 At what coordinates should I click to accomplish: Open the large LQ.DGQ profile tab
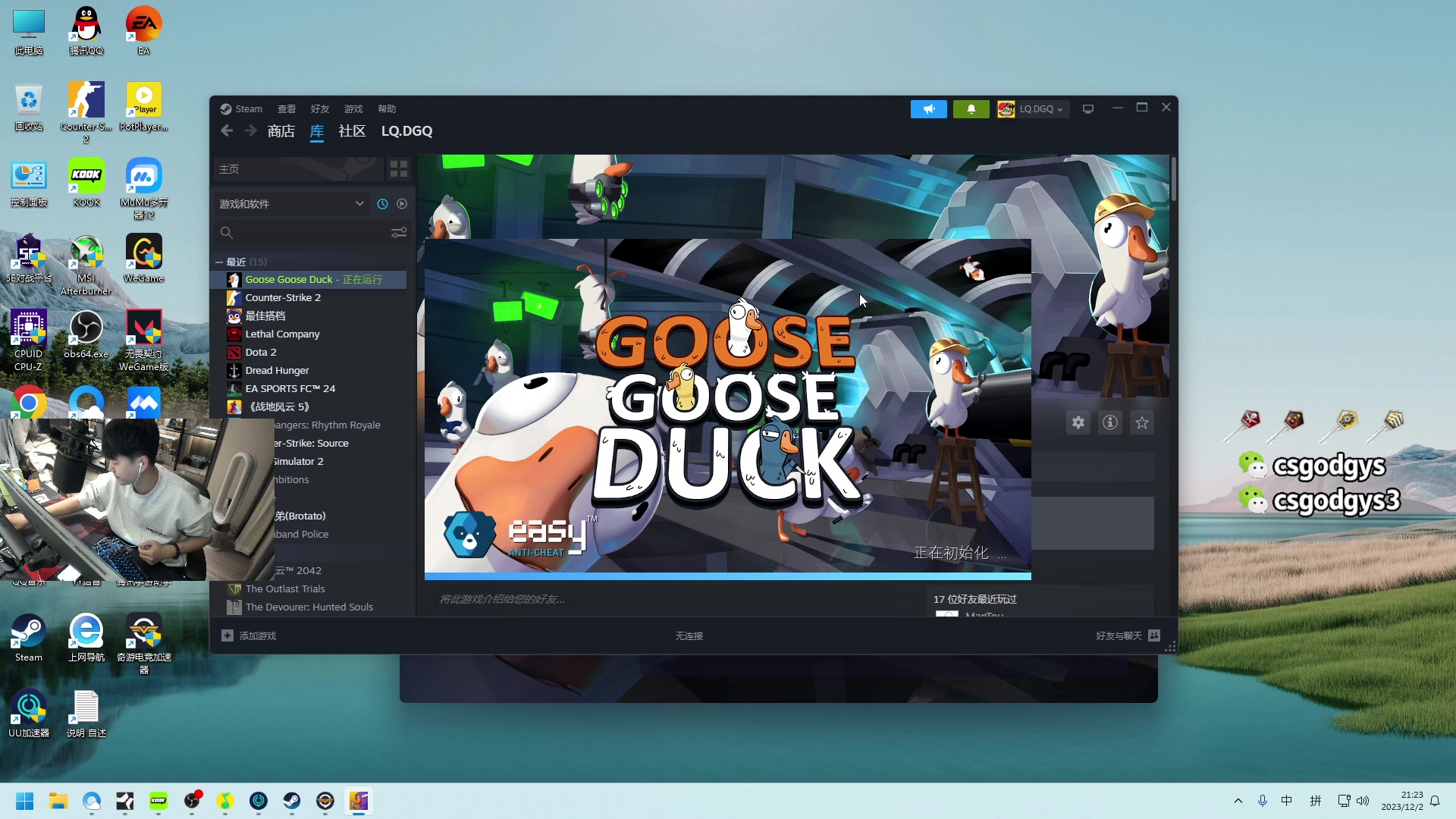(407, 131)
